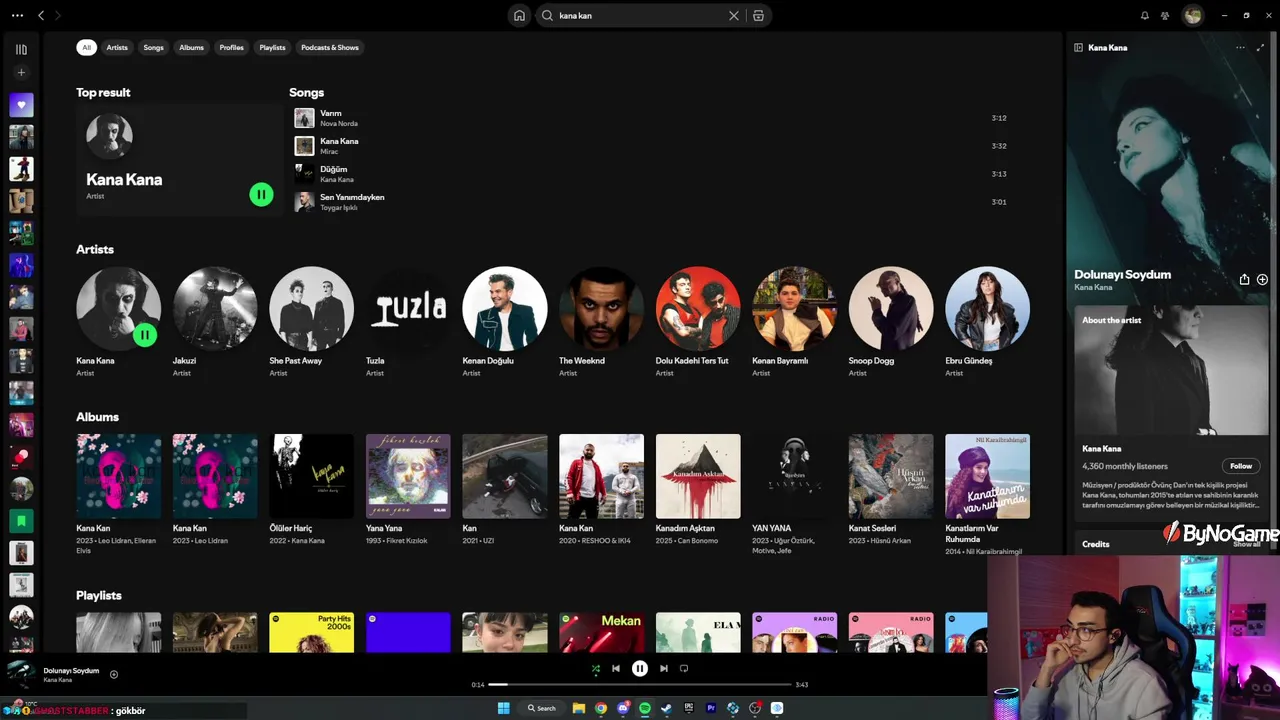Open the Mekan playlist
This screenshot has width=1280, height=720.
pyautogui.click(x=601, y=633)
